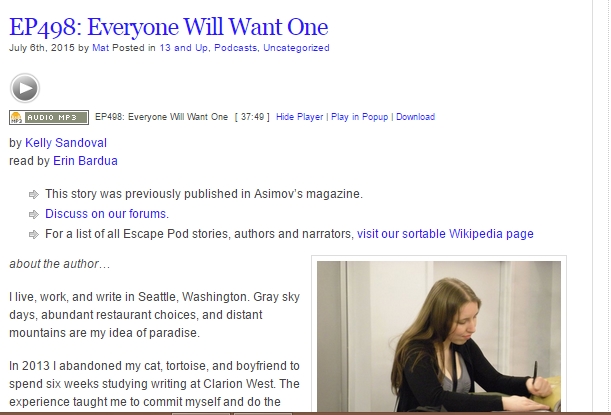The width and height of the screenshot is (611, 415).
Task: Download the episode MP3
Action: (415, 117)
